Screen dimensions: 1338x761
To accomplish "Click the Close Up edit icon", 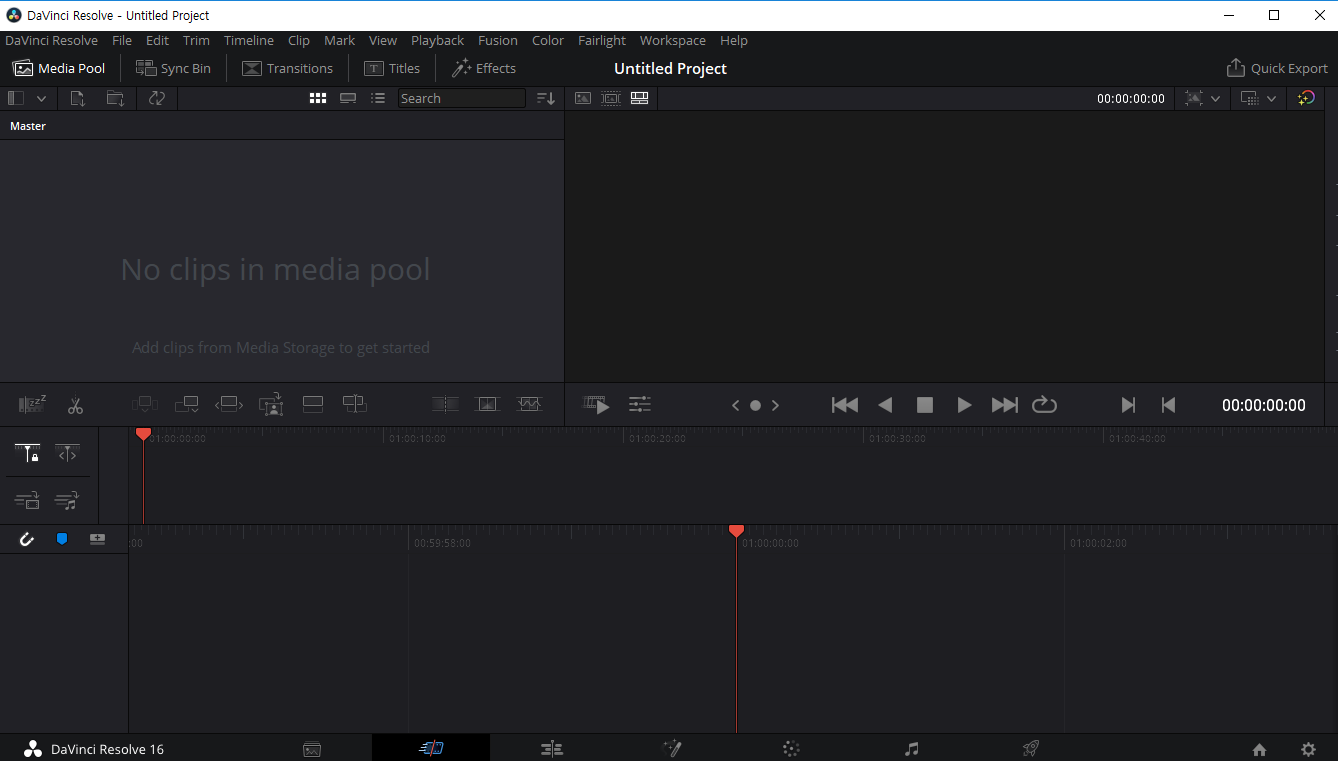I will (271, 405).
